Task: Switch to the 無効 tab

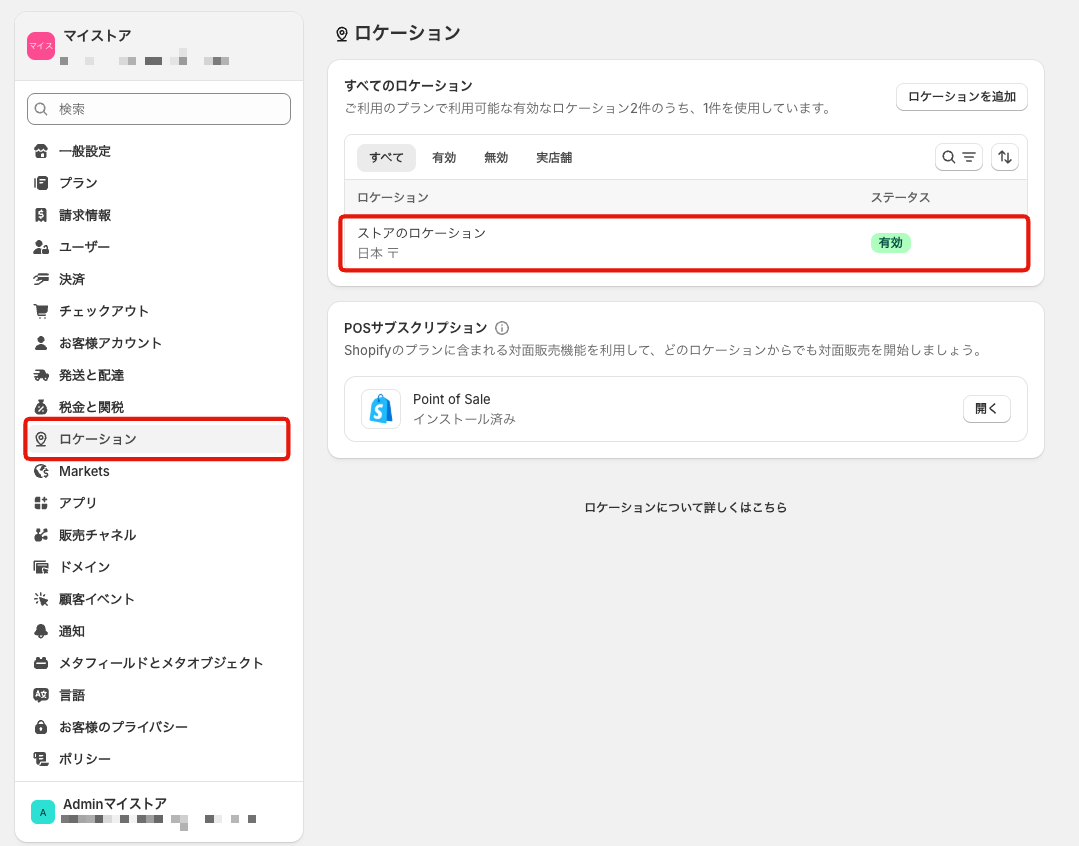Action: pos(496,157)
